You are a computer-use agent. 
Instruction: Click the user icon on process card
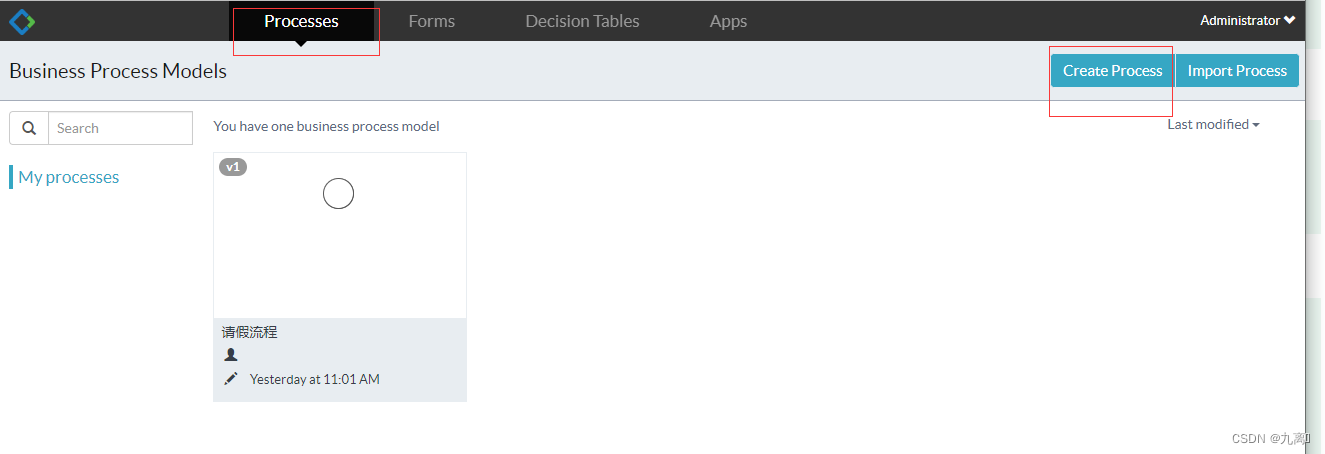(x=231, y=355)
